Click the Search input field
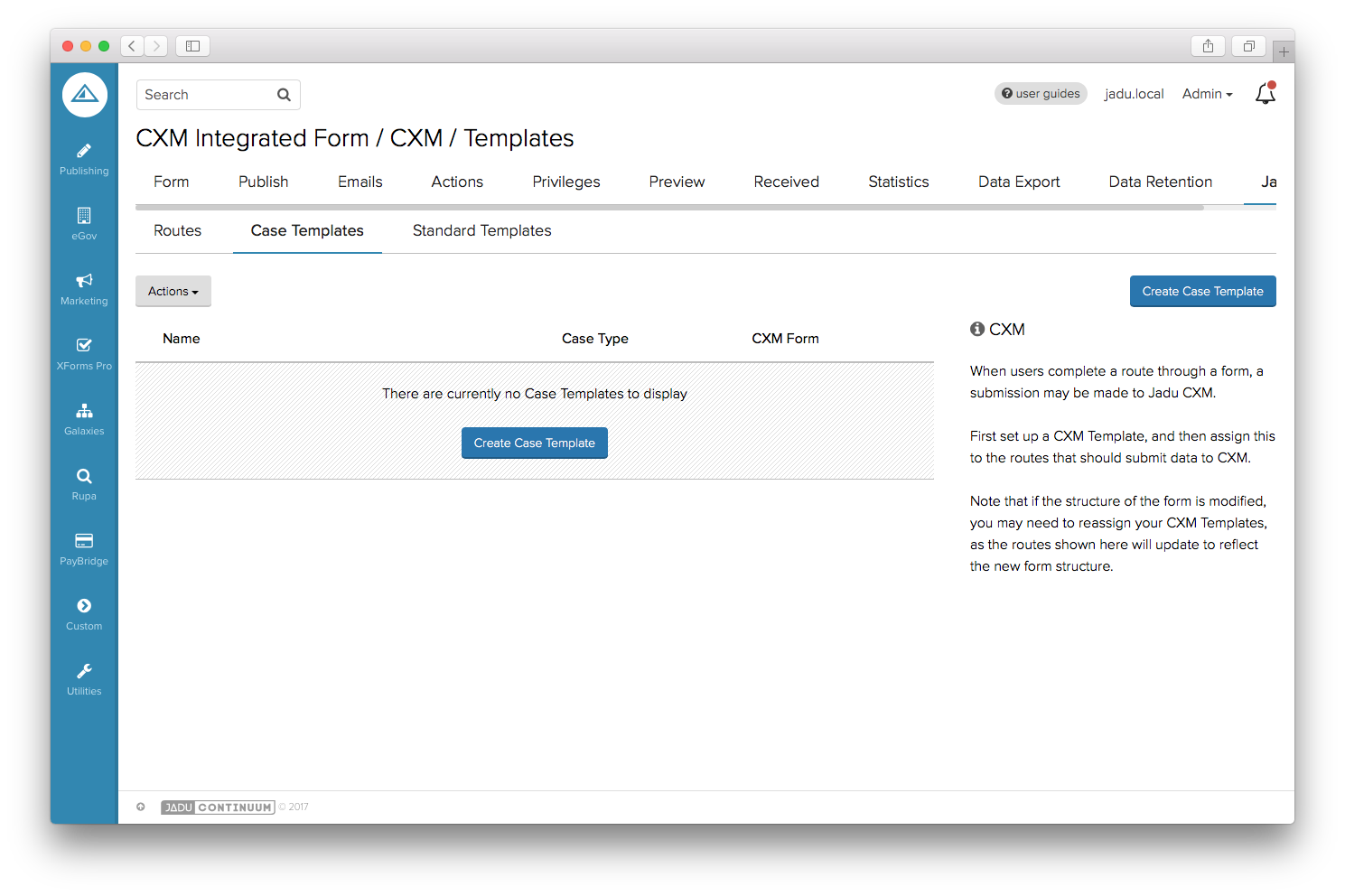The width and height of the screenshot is (1345, 896). coord(208,95)
